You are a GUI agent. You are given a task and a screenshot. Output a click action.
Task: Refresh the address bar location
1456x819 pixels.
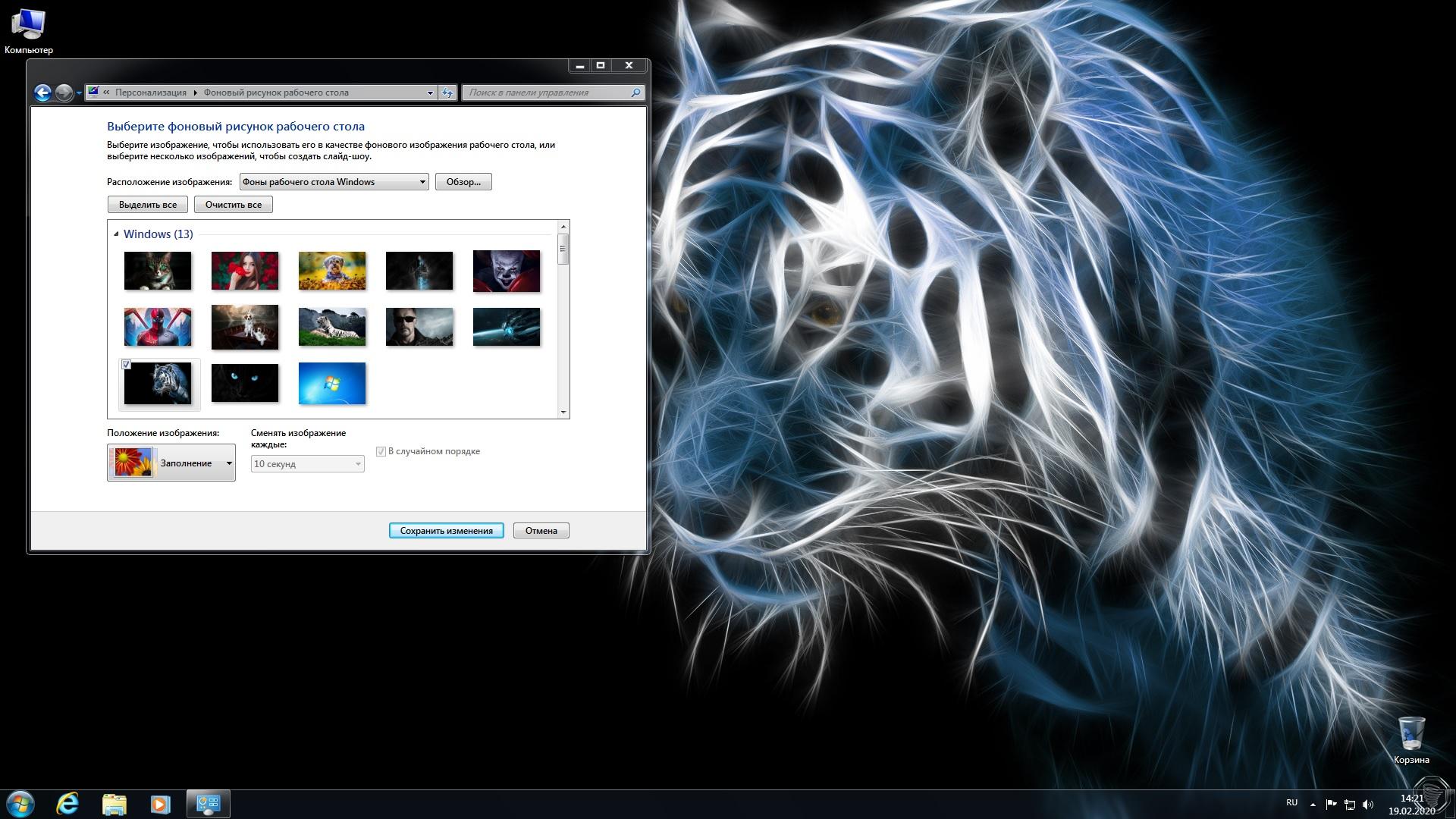pos(447,93)
